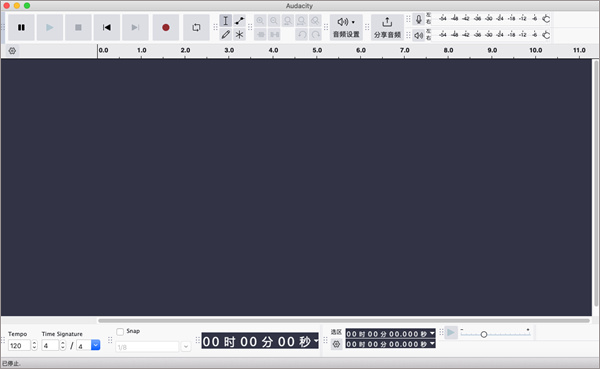The height and width of the screenshot is (369, 600).
Task: Click the speaker playback meter icon
Action: (x=419, y=35)
